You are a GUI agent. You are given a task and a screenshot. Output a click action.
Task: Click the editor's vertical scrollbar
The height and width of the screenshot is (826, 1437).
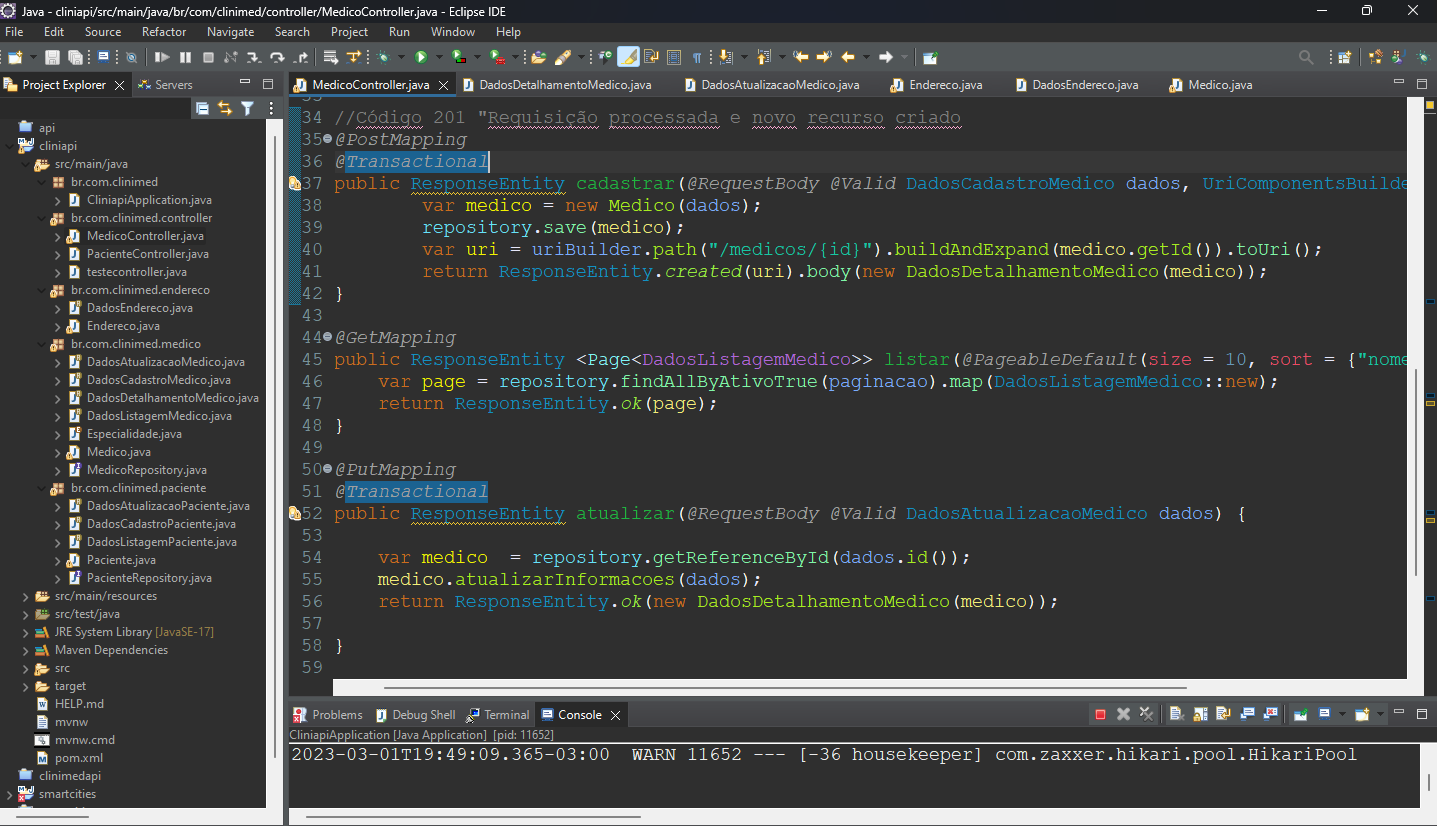1415,472
